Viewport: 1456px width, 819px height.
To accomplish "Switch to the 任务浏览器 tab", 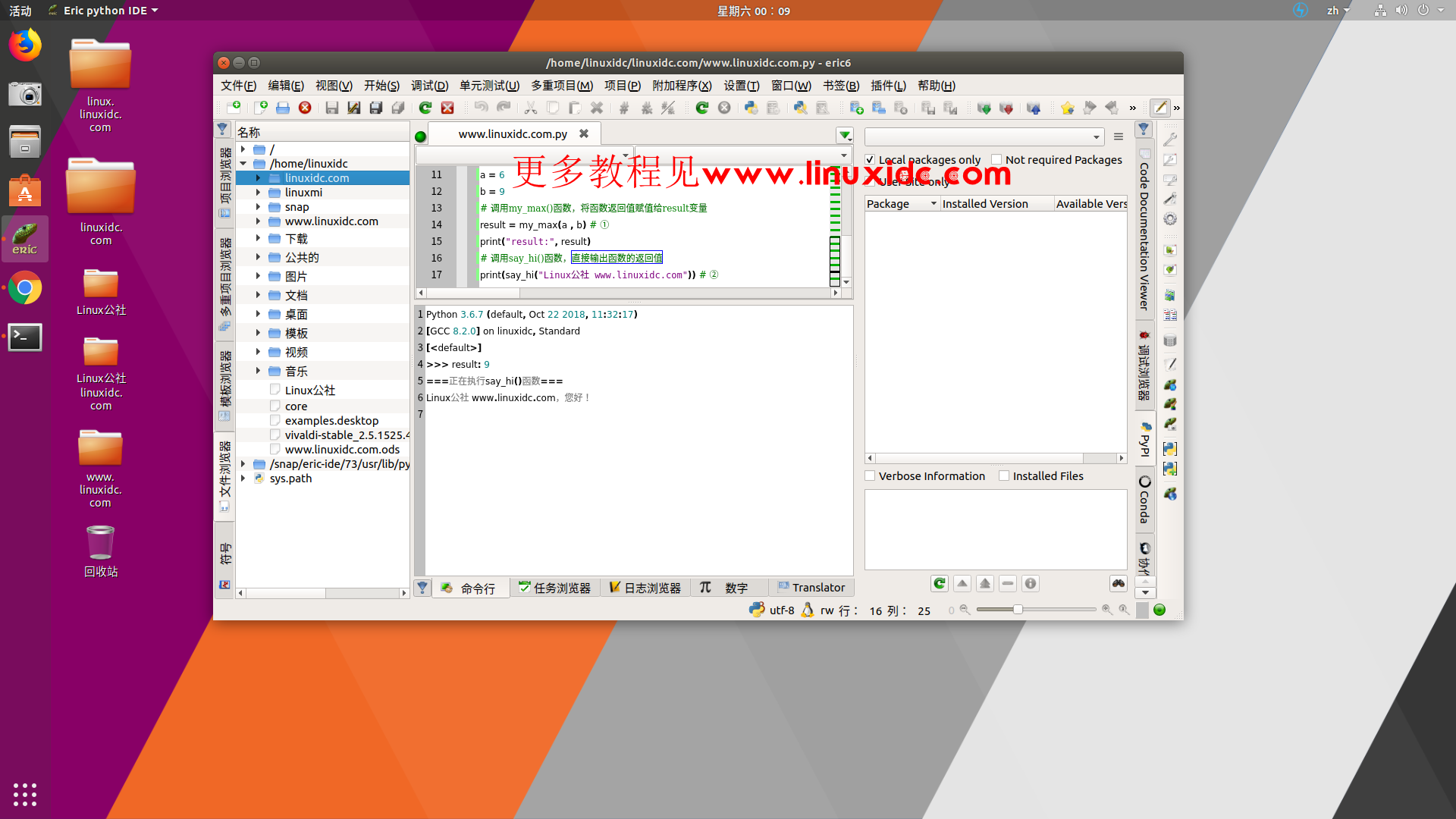I will [x=554, y=588].
